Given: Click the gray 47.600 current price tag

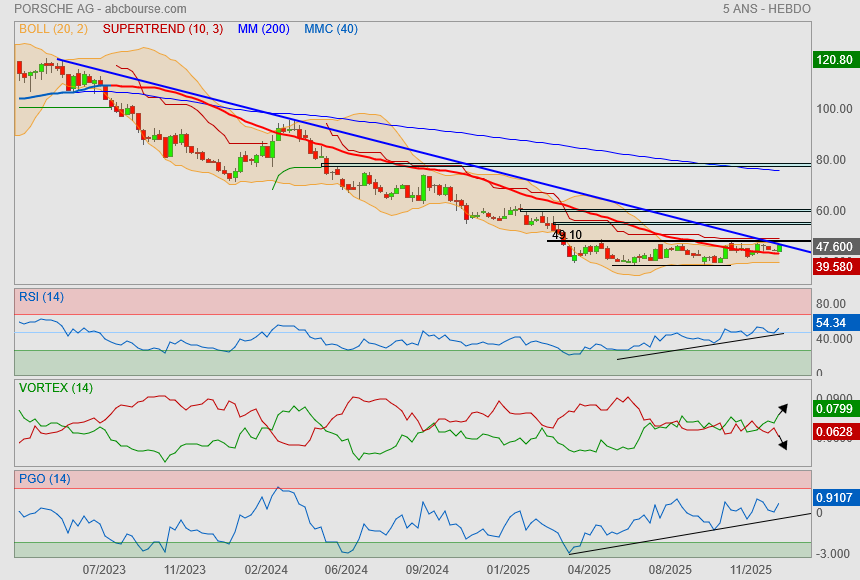Looking at the screenshot, I should (x=833, y=247).
